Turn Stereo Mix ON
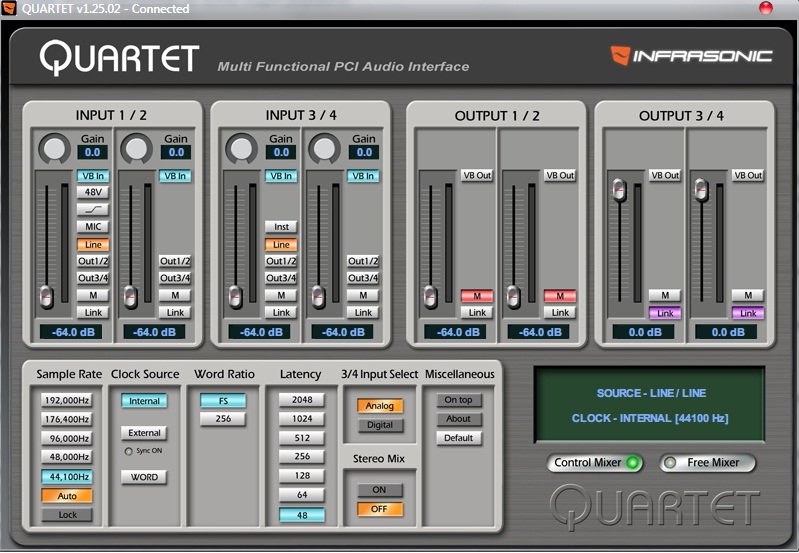 (379, 490)
